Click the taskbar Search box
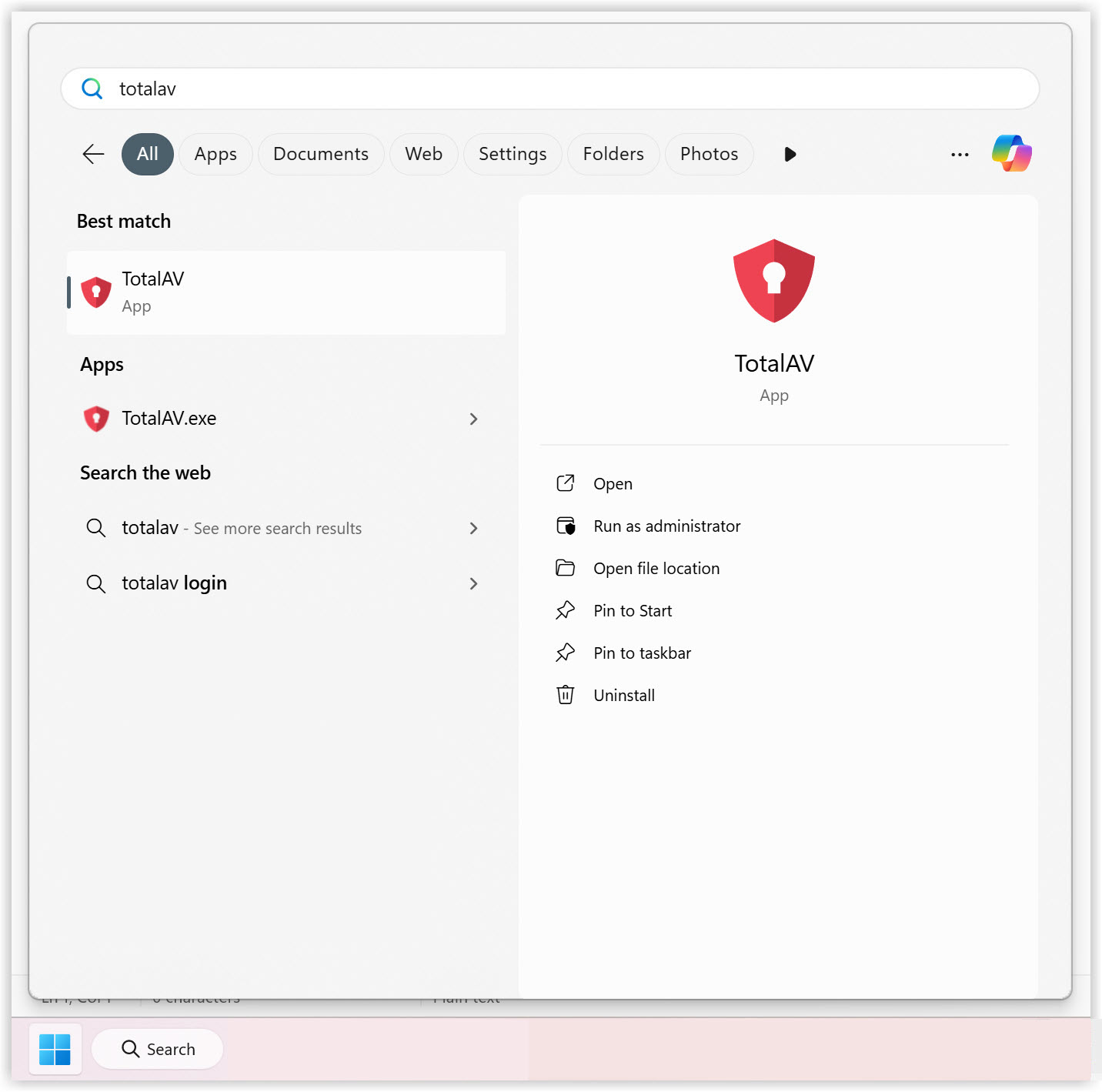 click(x=158, y=1049)
